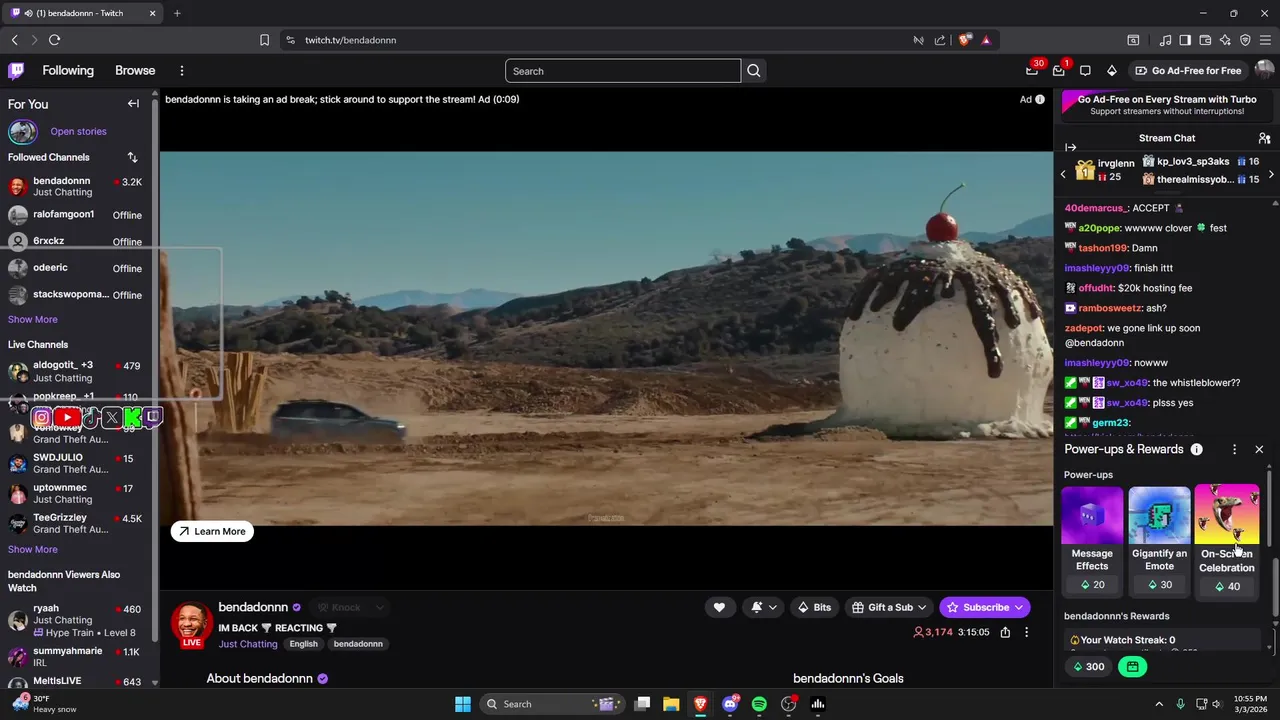Open the Twitch home logo
Viewport: 1280px width, 720px height.
tap(16, 71)
